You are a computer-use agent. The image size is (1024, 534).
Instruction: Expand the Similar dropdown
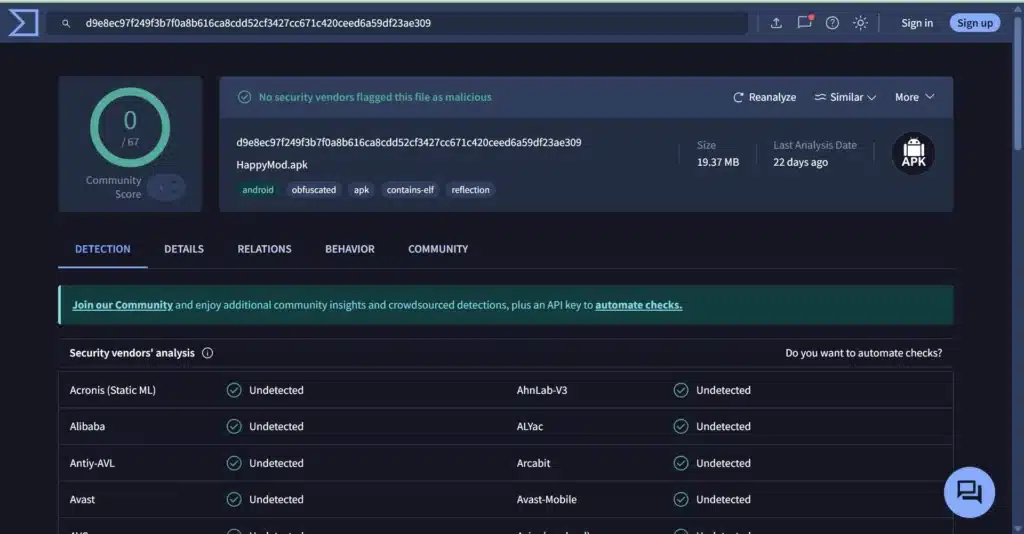845,97
